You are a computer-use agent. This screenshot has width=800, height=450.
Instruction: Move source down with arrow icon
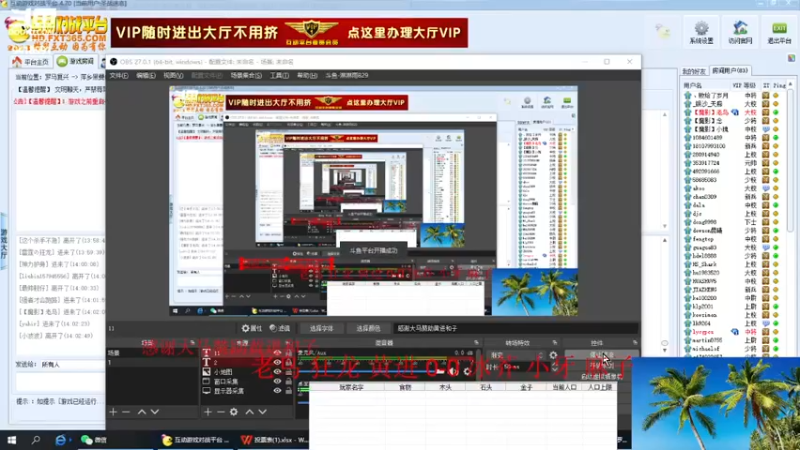262,411
